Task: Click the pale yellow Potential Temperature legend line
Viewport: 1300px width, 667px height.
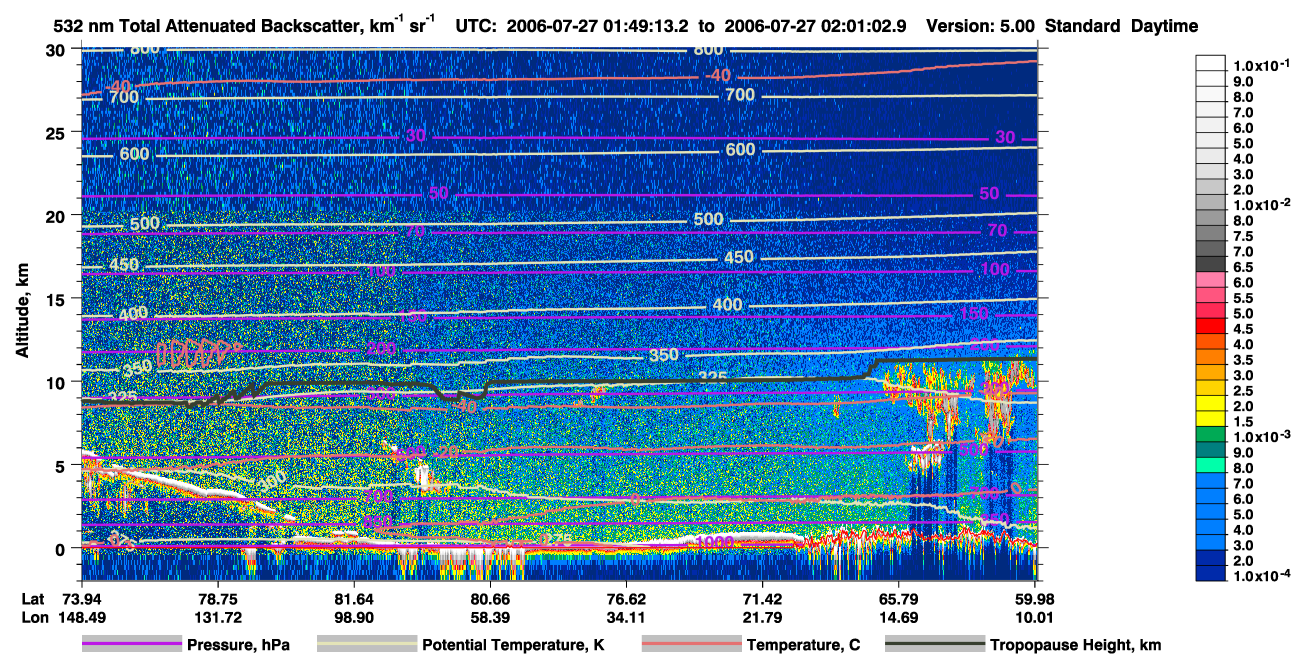Action: click(367, 645)
